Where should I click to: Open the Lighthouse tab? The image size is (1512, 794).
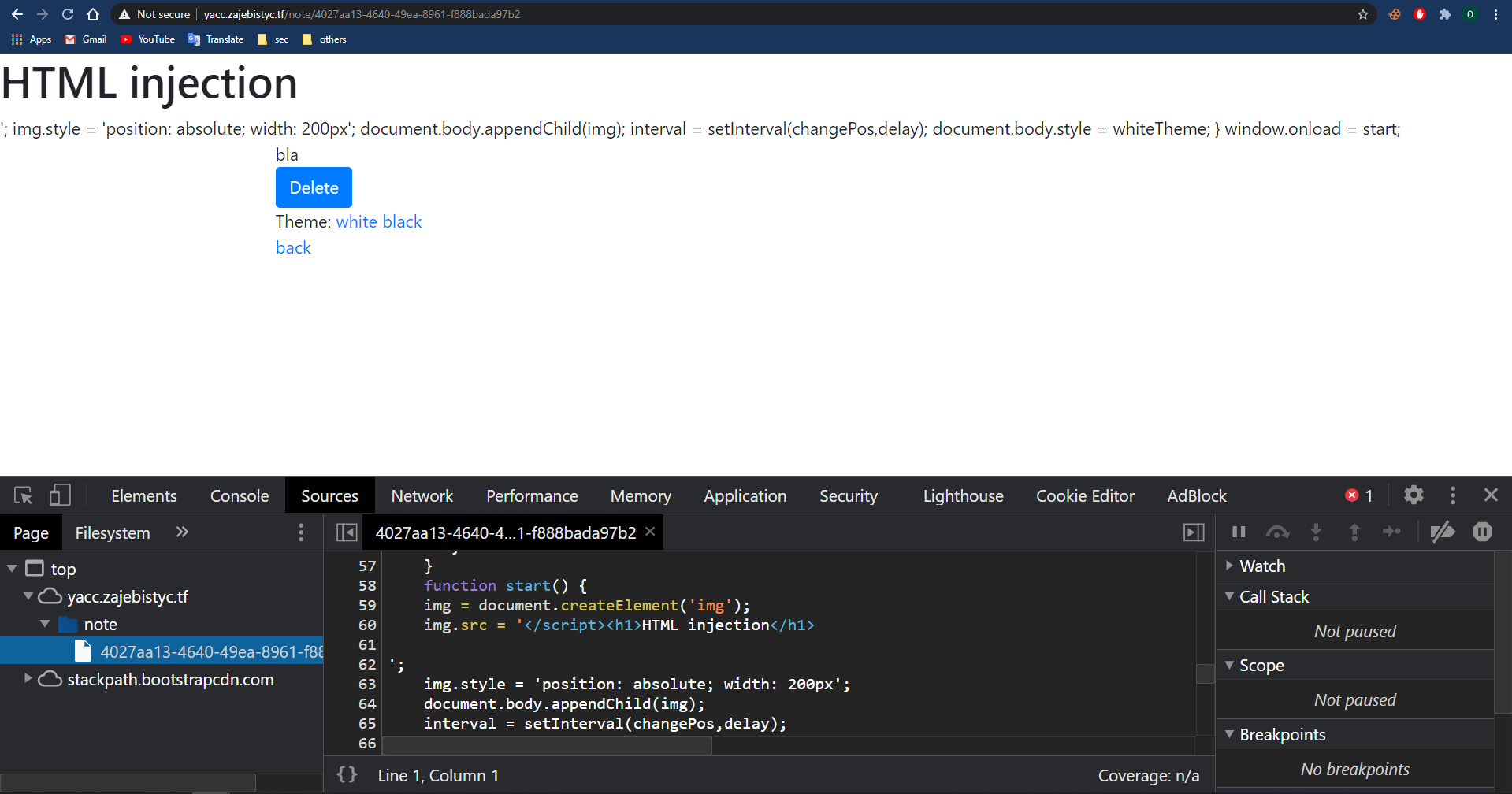point(964,496)
